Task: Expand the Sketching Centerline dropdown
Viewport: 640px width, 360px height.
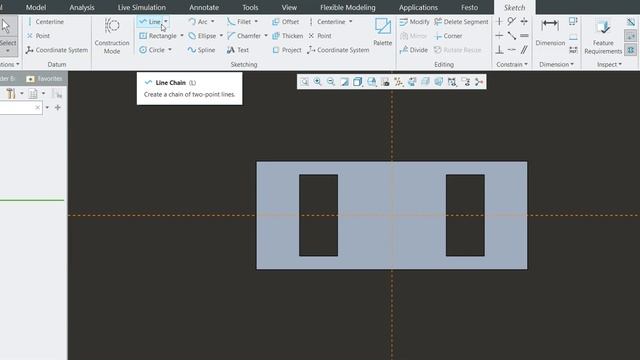Action: pos(351,22)
